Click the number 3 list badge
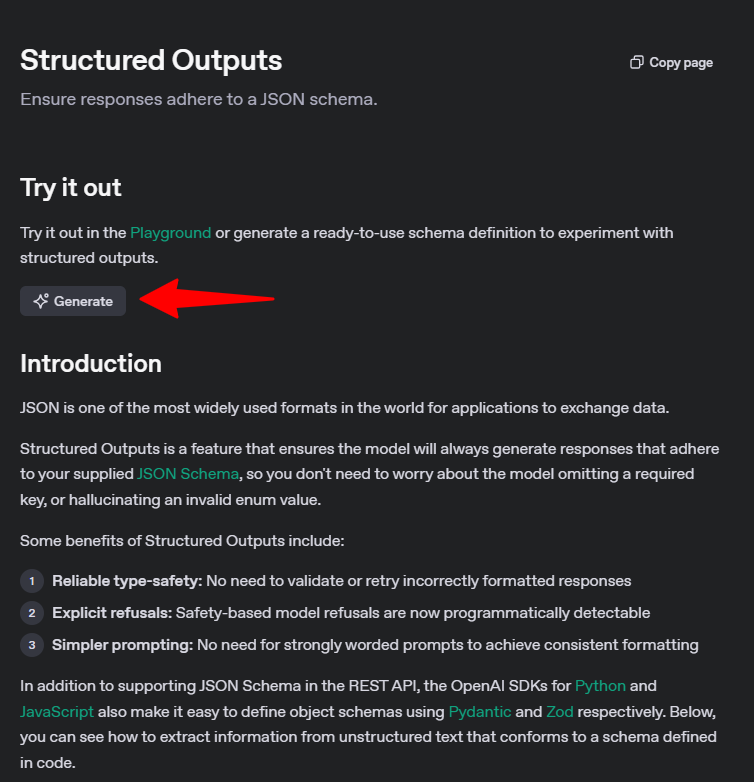 (x=32, y=645)
